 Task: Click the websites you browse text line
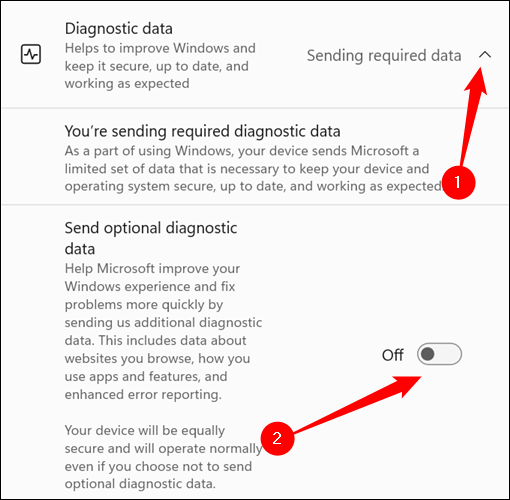tap(157, 359)
